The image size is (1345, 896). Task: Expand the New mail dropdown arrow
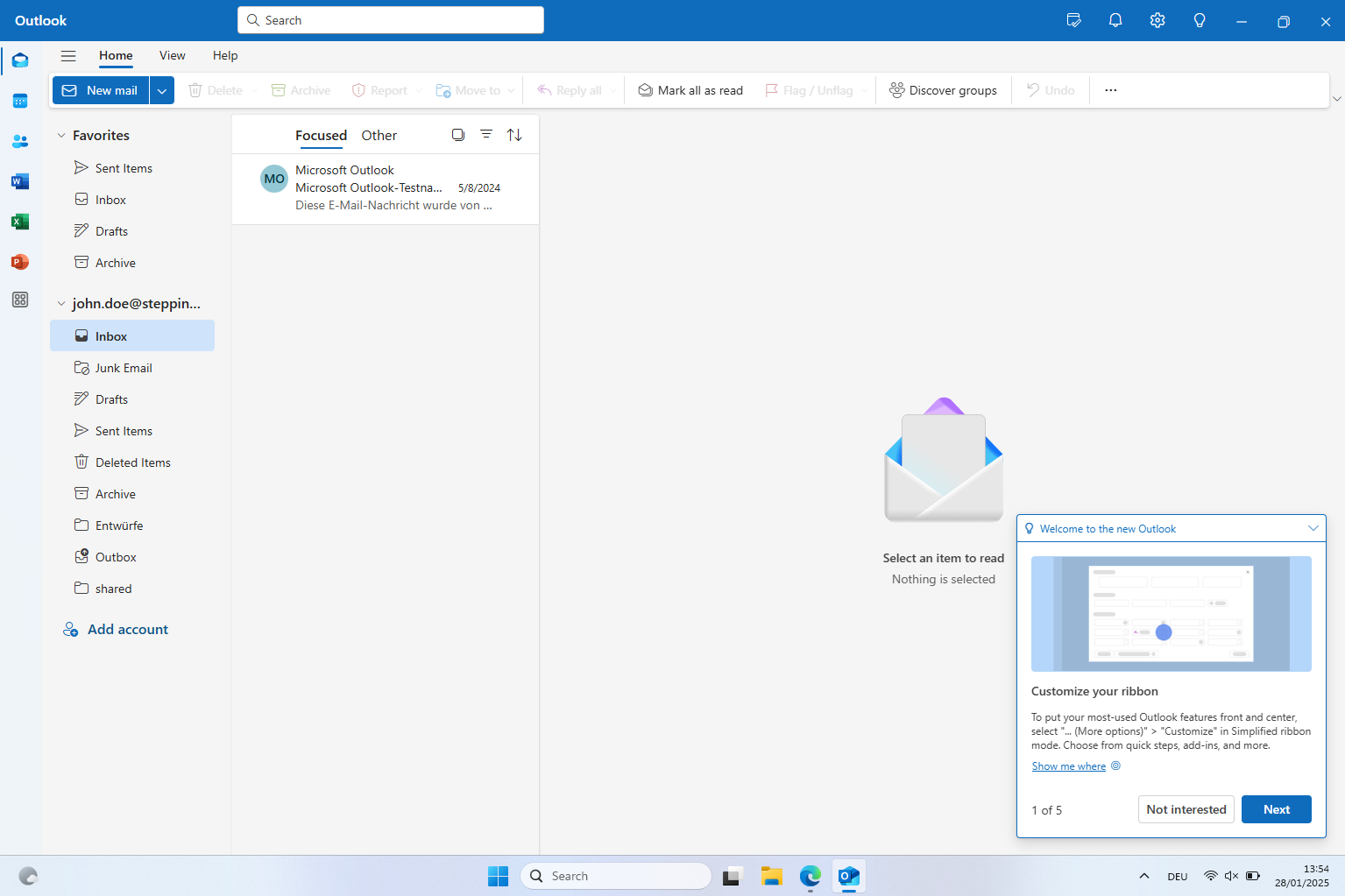(x=162, y=90)
